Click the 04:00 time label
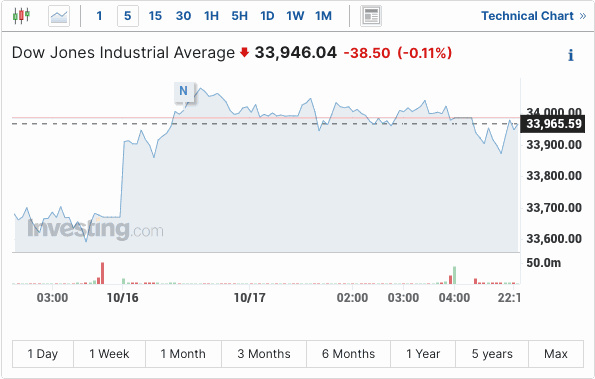The image size is (595, 379). tap(454, 298)
